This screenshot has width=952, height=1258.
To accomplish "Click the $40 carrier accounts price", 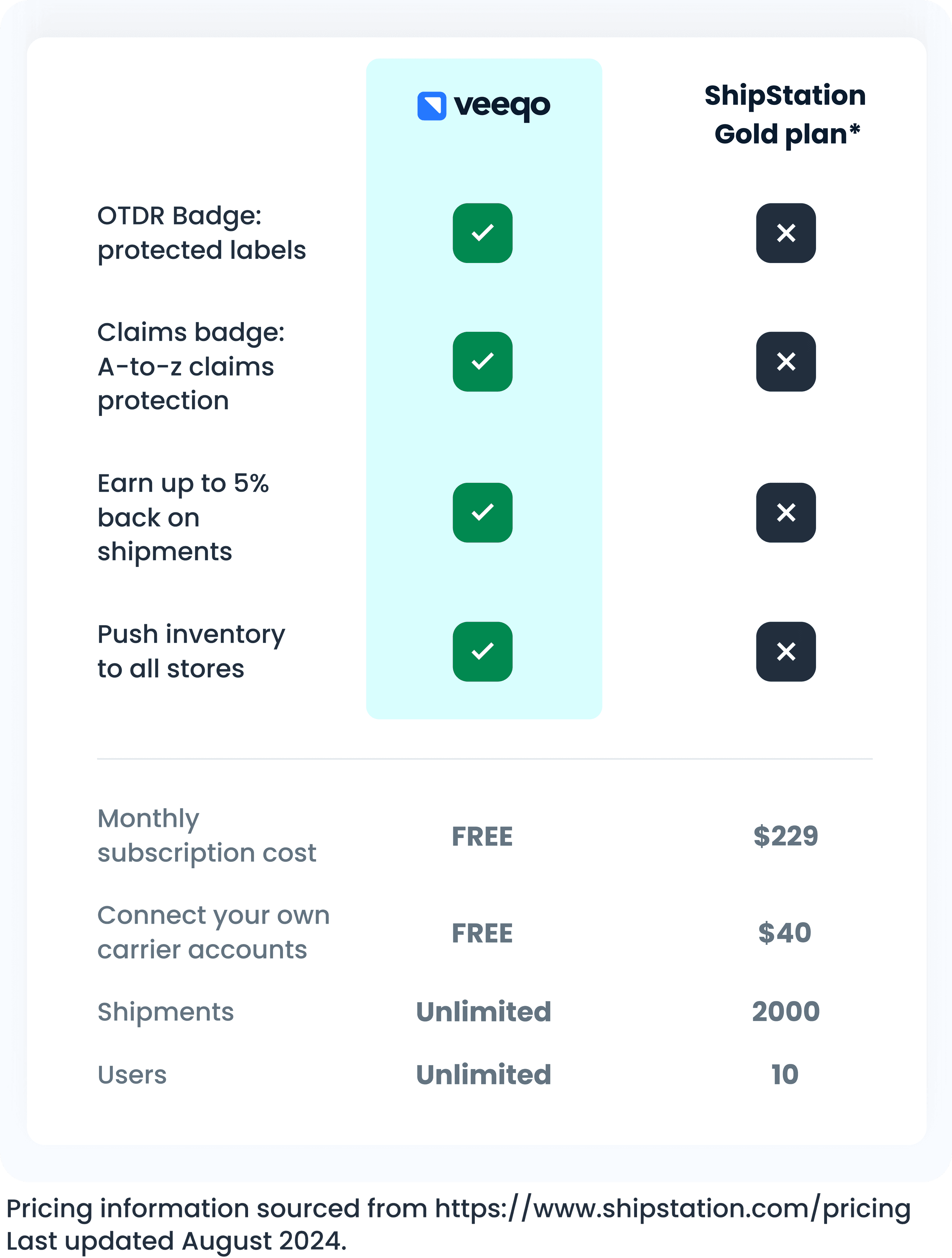I will click(785, 933).
